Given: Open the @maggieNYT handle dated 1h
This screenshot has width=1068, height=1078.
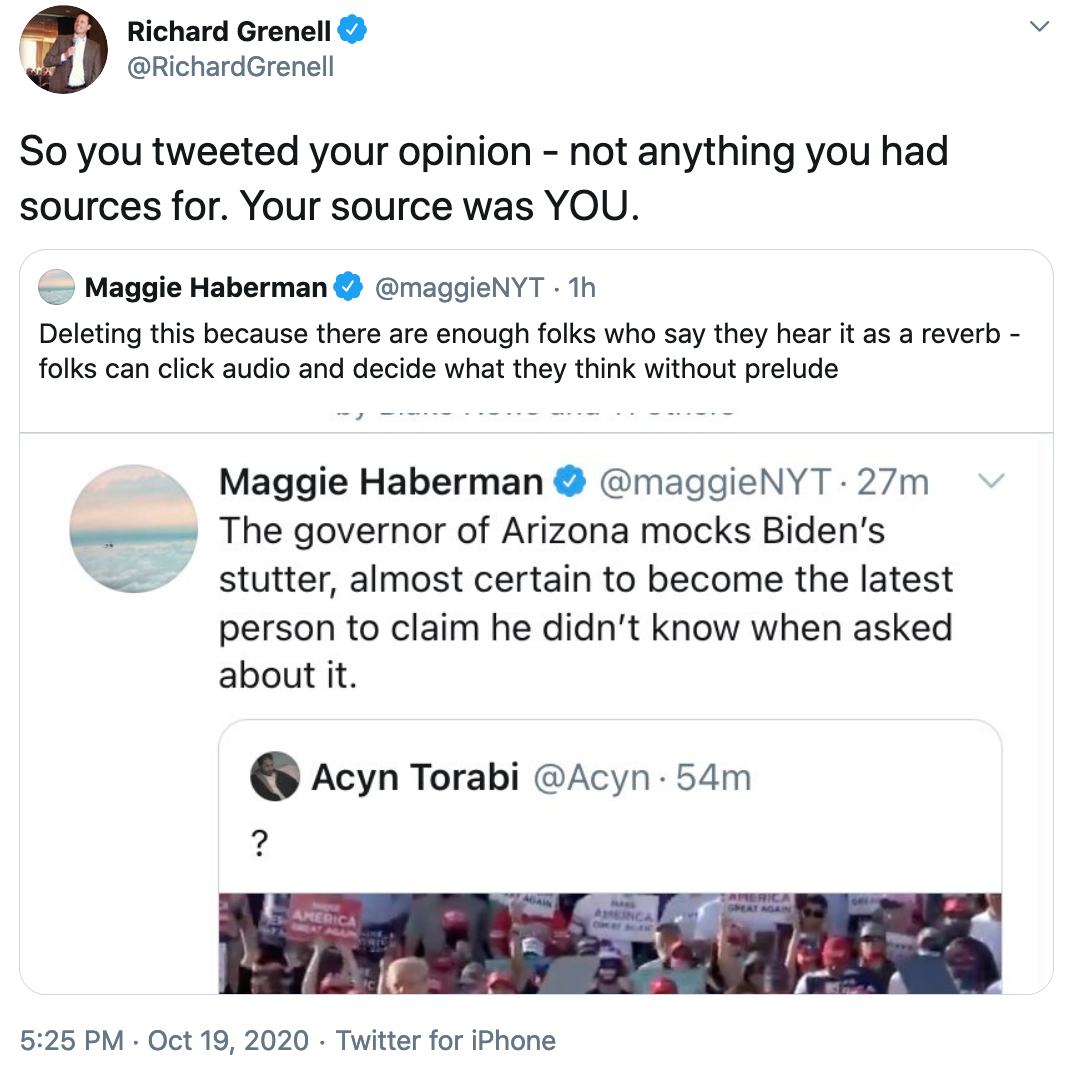Looking at the screenshot, I should click(x=459, y=288).
